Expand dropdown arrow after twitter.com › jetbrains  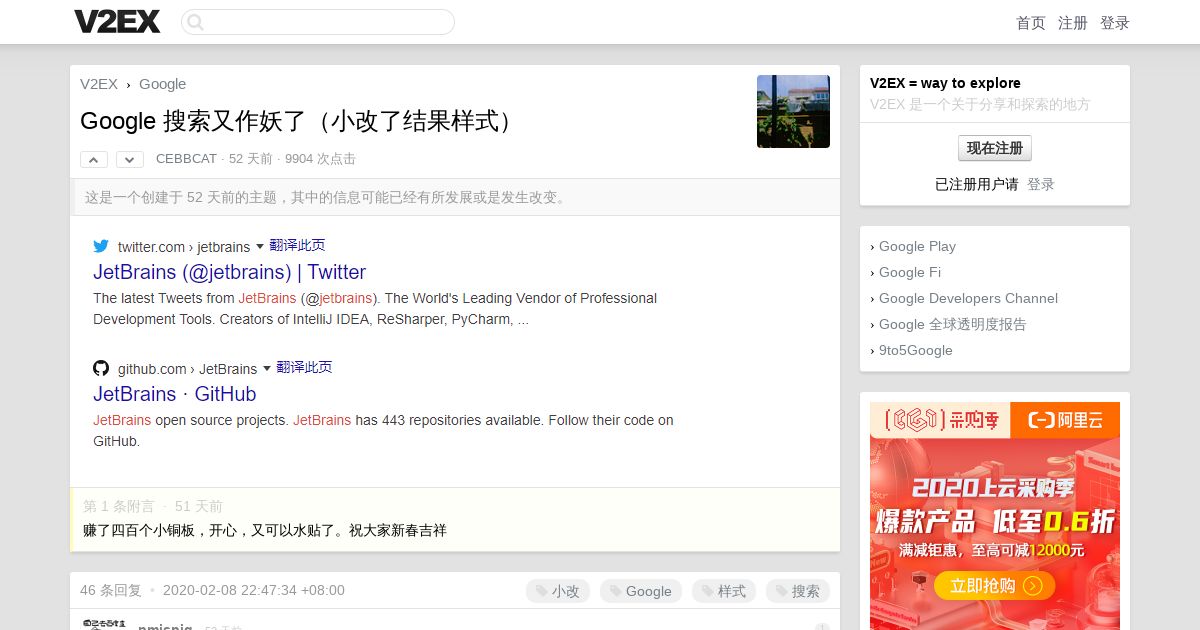[x=260, y=246]
